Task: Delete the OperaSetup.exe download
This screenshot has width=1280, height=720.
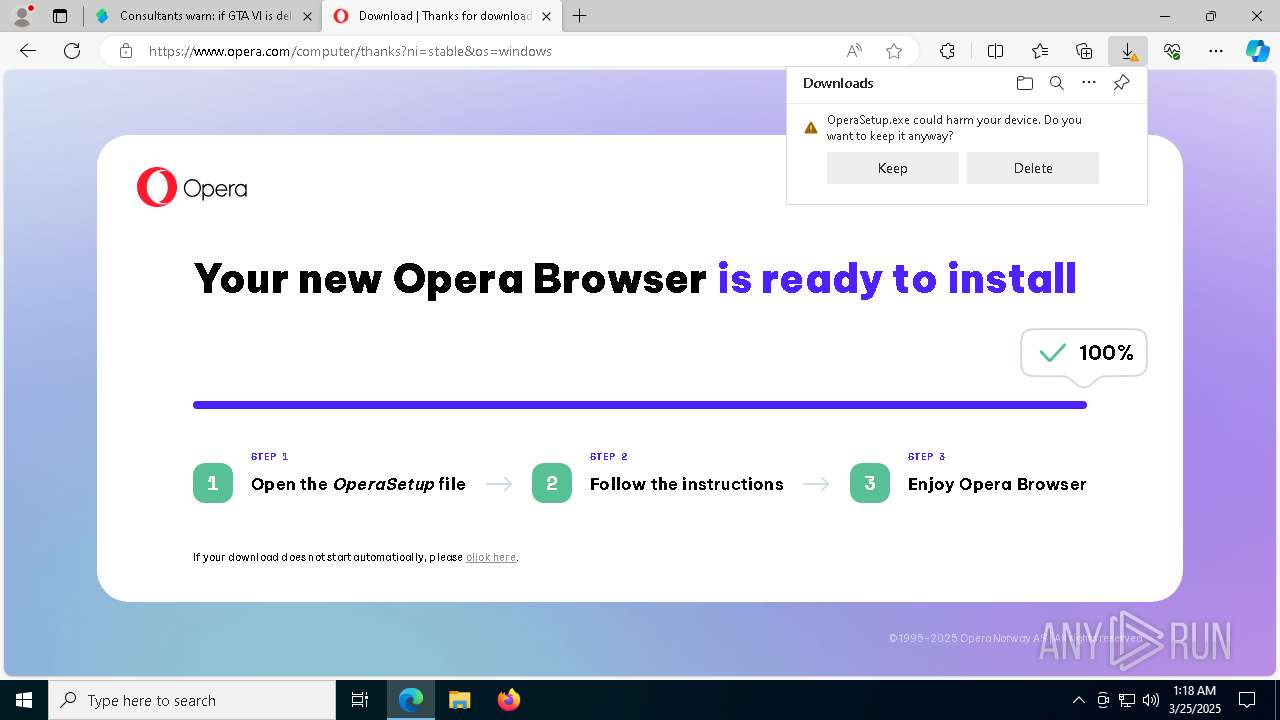Action: point(1033,168)
